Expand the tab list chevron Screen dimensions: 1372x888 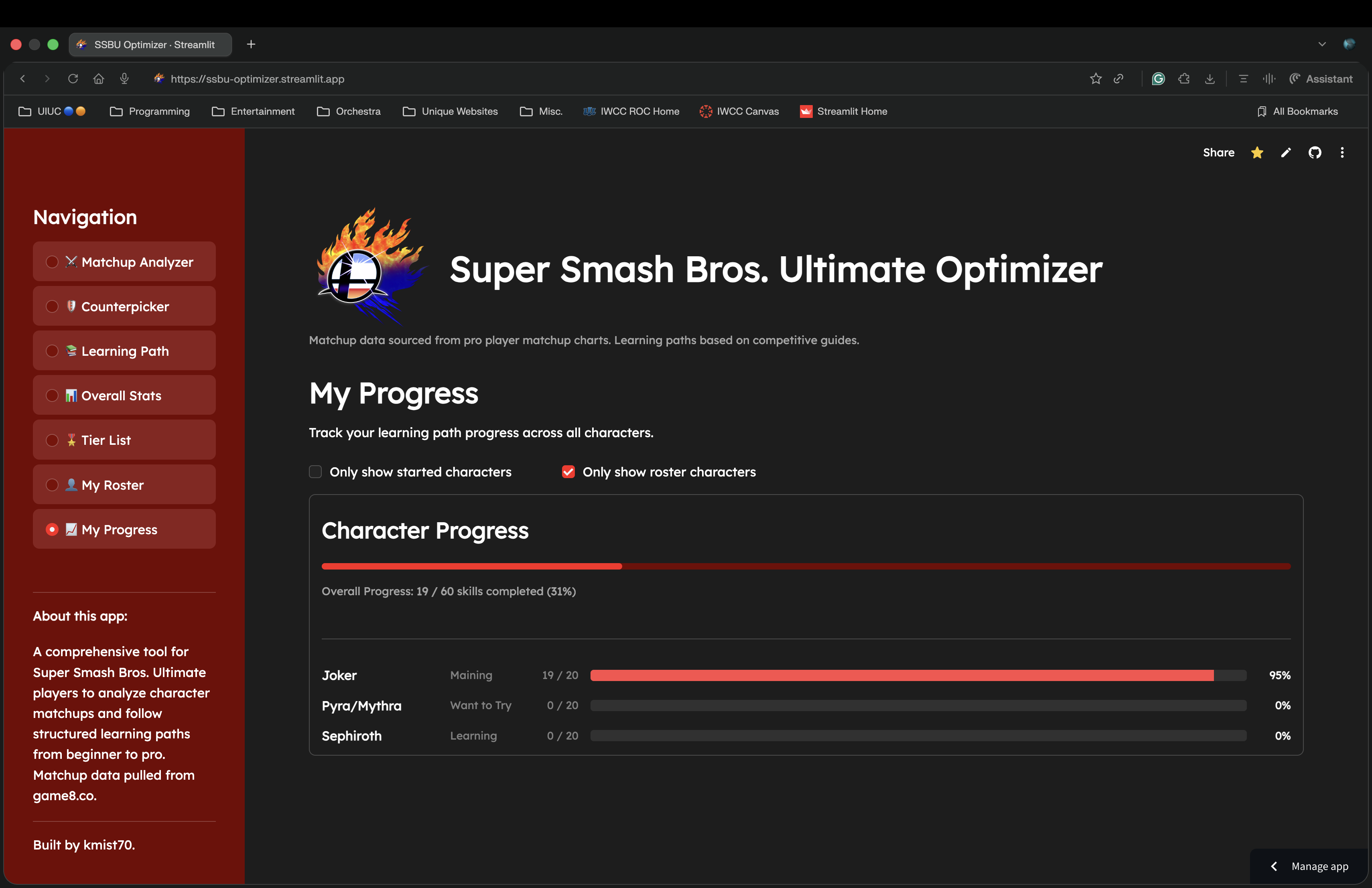click(1322, 45)
